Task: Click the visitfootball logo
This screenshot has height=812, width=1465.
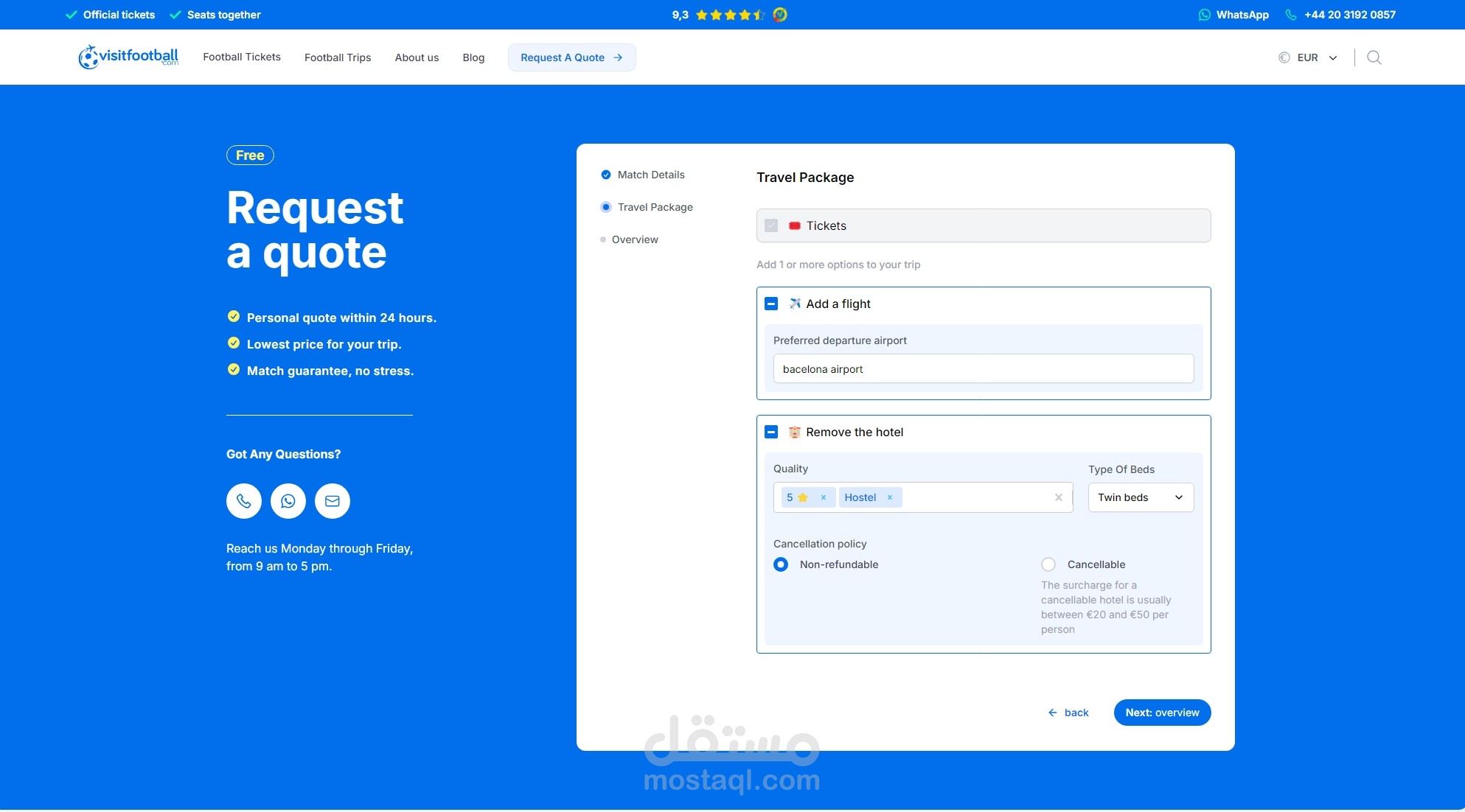Action: pos(129,57)
